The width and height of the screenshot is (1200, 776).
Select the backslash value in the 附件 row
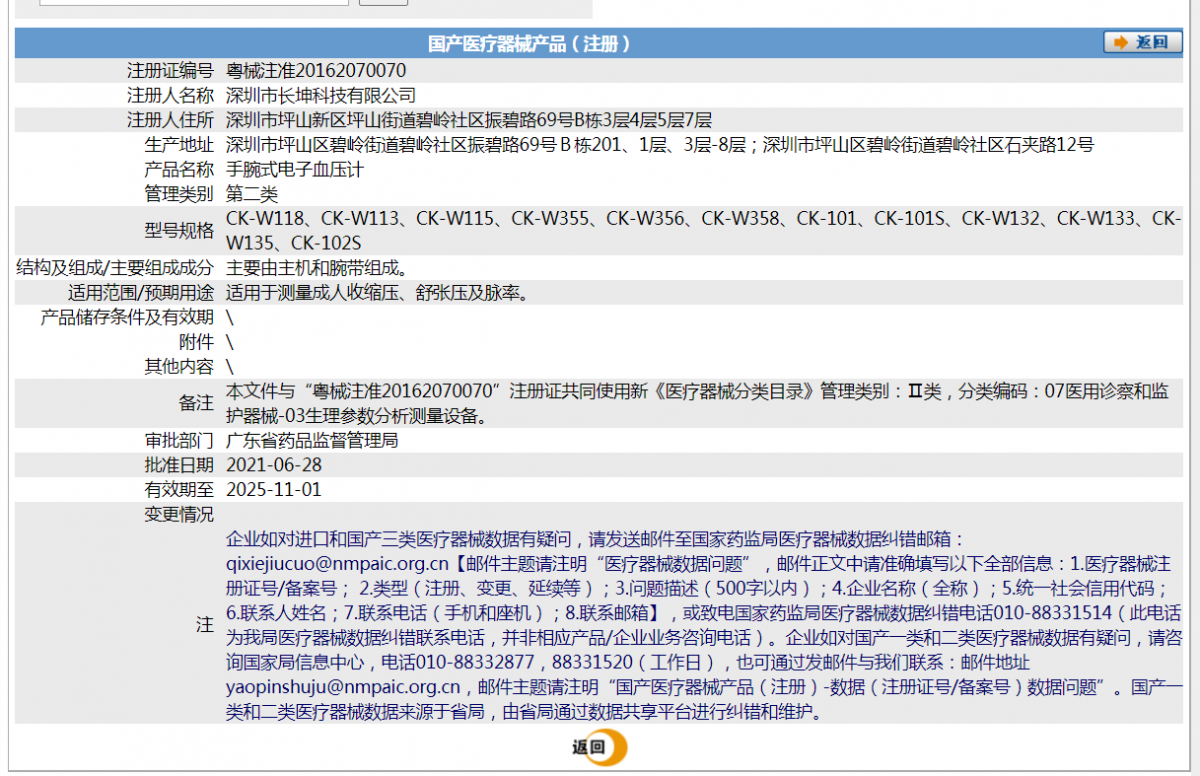click(231, 342)
